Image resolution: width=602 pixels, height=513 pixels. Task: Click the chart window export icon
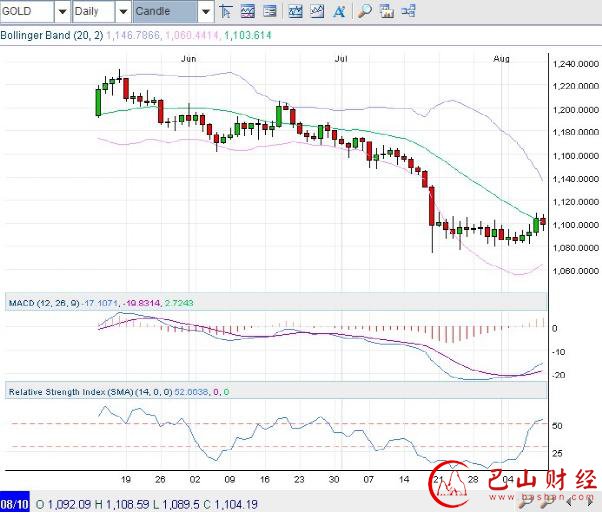(x=387, y=11)
